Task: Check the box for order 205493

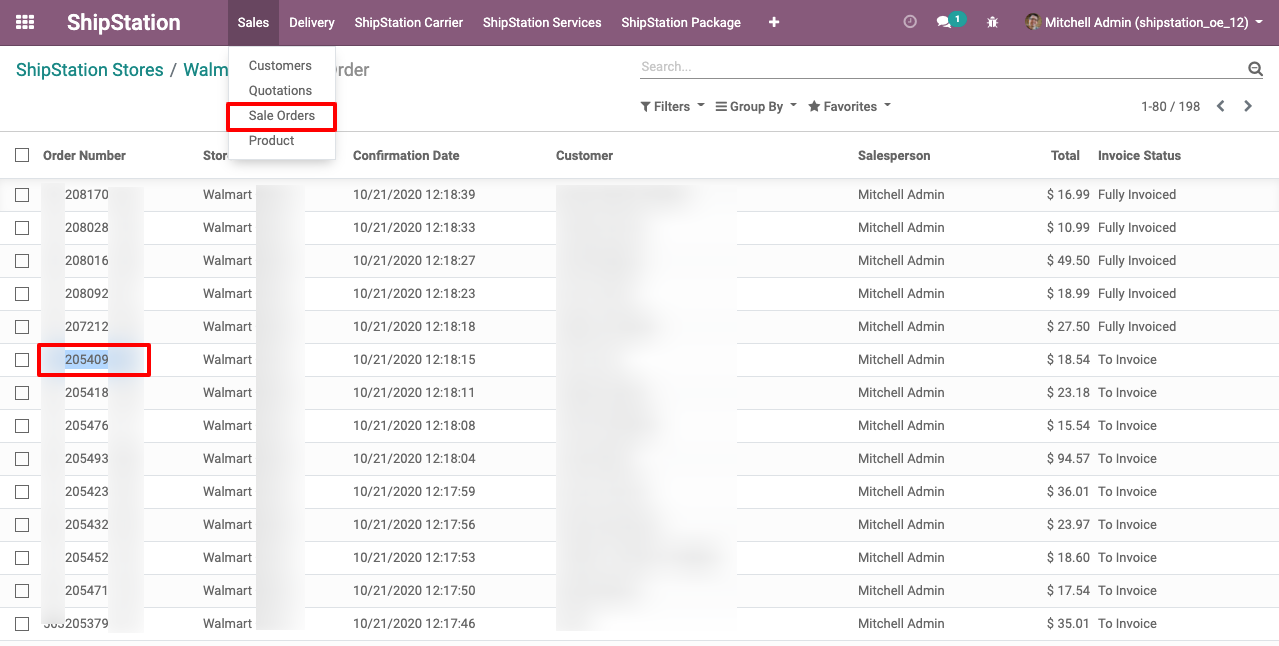Action: (22, 458)
